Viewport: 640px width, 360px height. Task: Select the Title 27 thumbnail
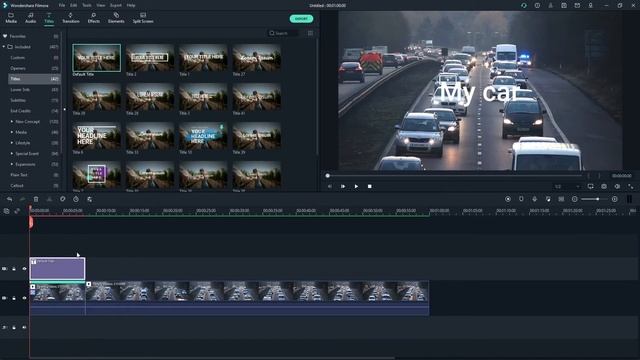257,58
